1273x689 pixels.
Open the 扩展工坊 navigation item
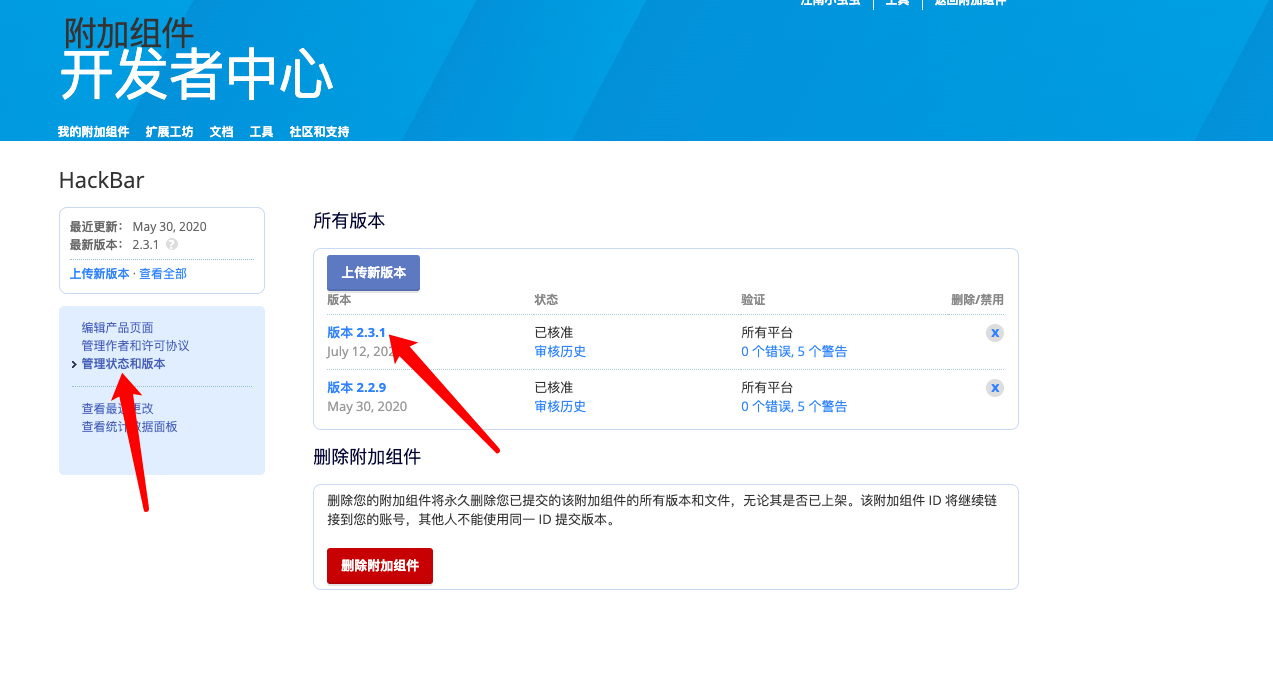(169, 132)
